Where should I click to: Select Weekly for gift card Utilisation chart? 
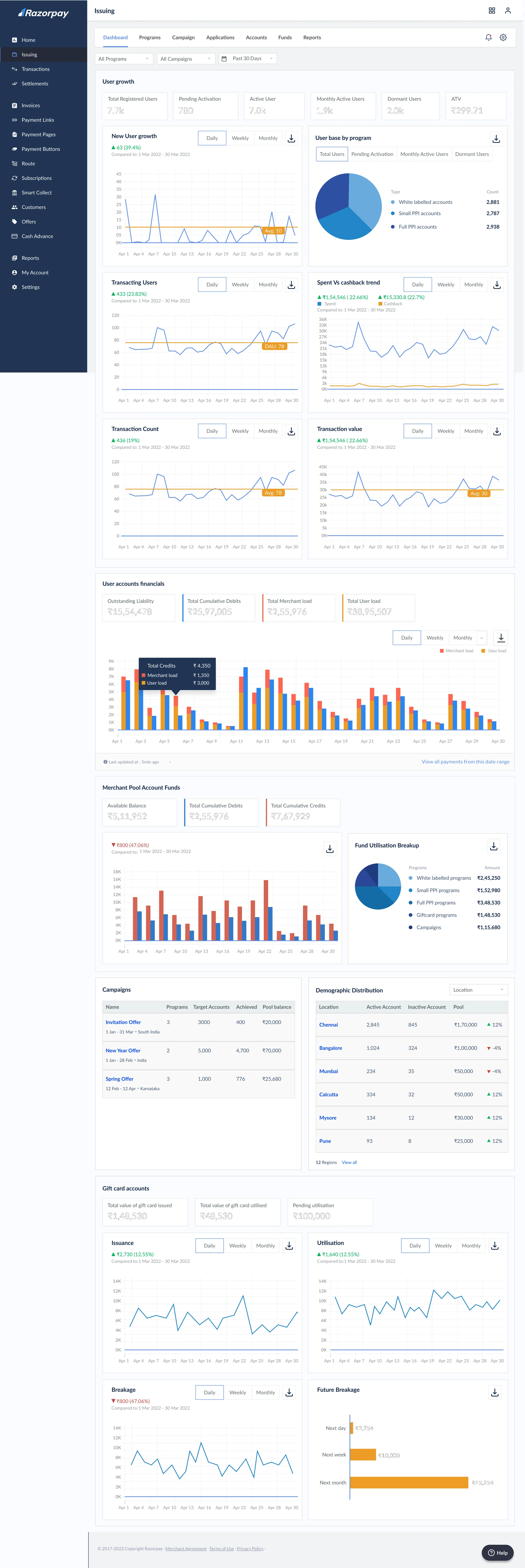443,1246
